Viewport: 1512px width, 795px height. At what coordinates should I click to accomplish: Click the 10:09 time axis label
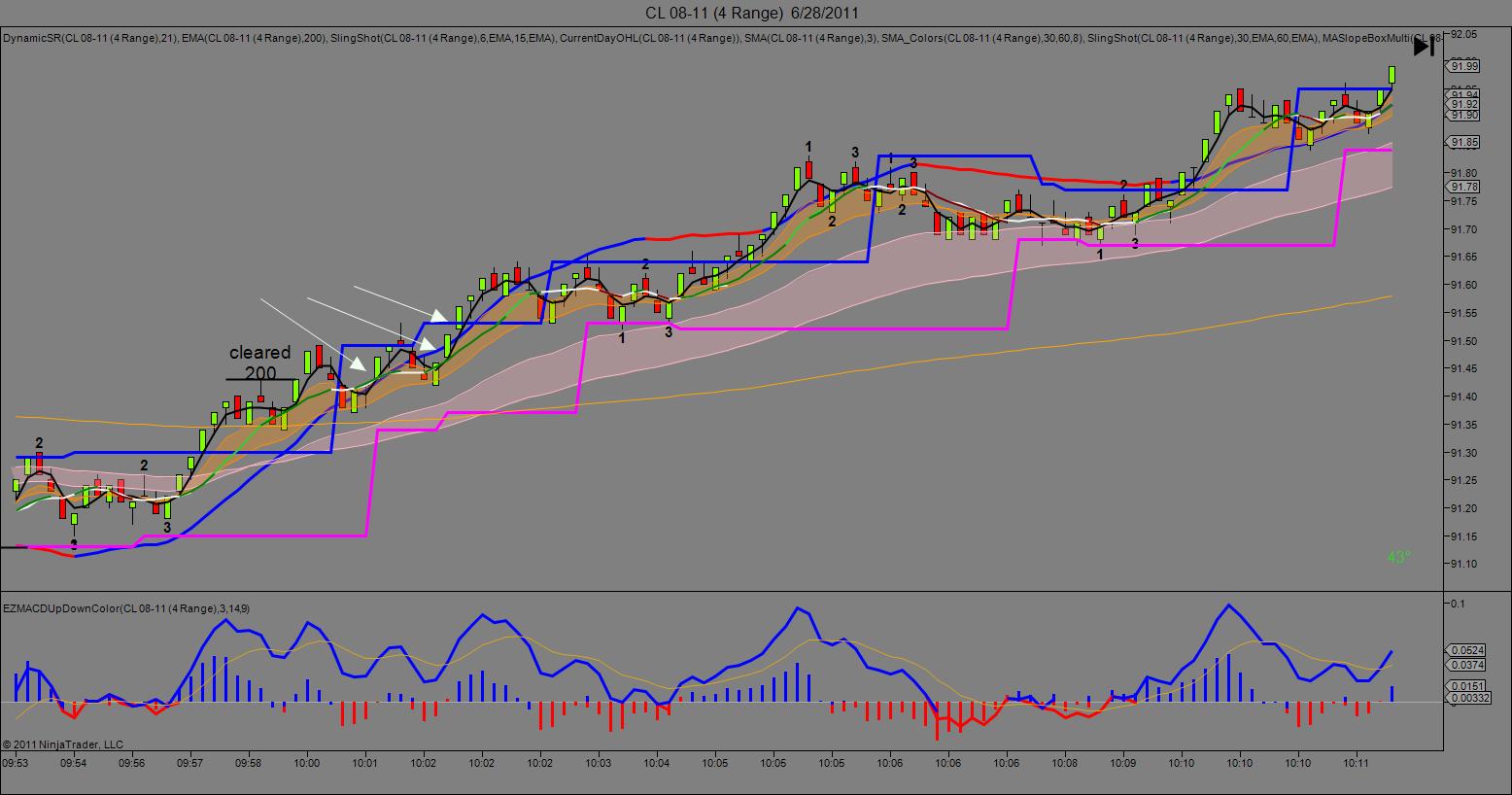[1123, 764]
